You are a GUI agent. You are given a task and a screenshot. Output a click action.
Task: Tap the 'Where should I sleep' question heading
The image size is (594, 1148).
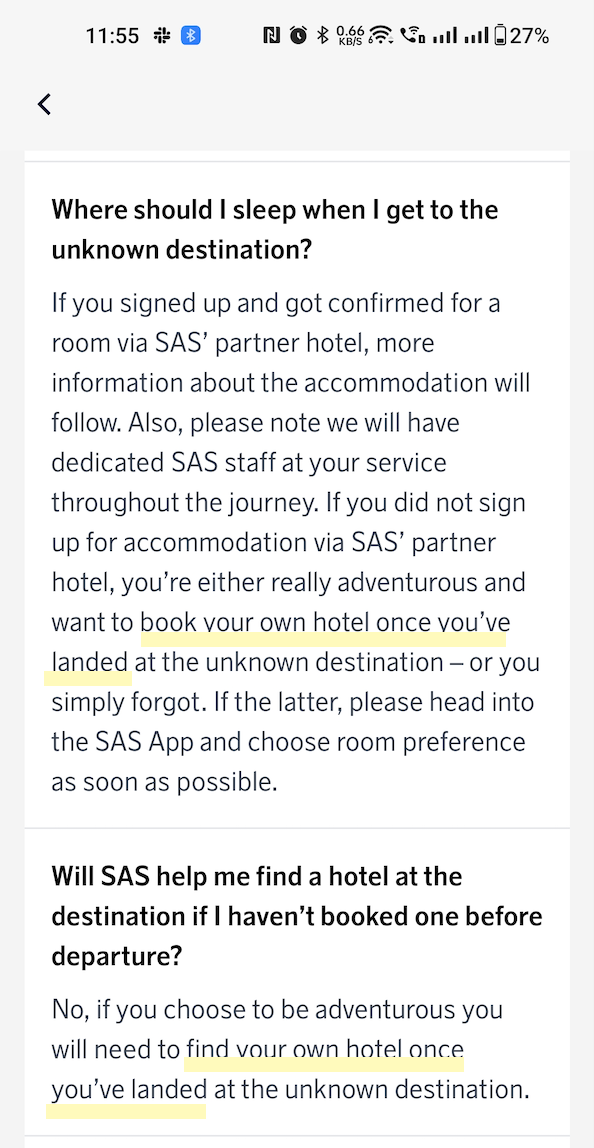275,230
